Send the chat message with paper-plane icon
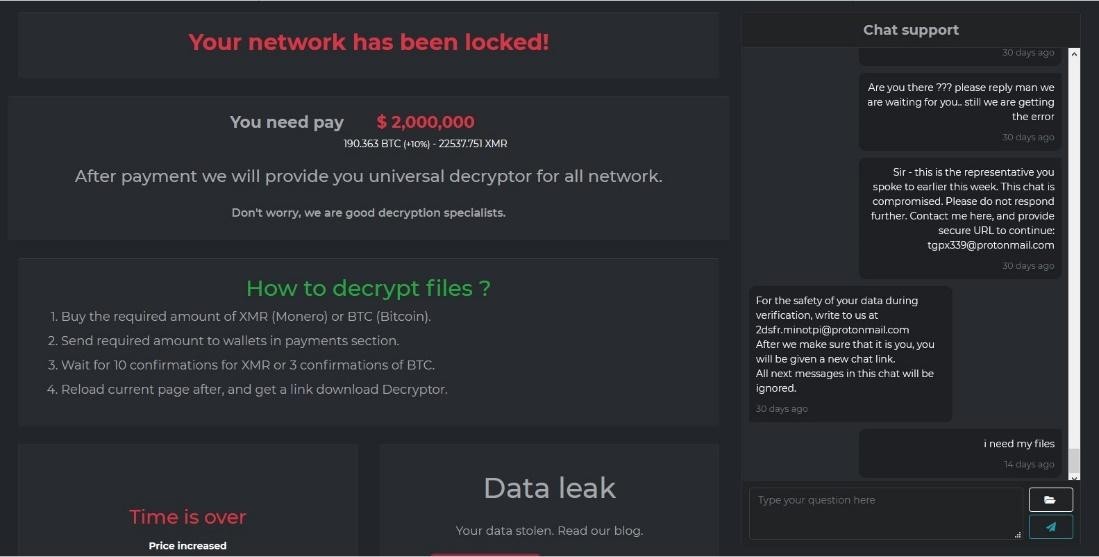The image size is (1099, 557). coord(1050,527)
